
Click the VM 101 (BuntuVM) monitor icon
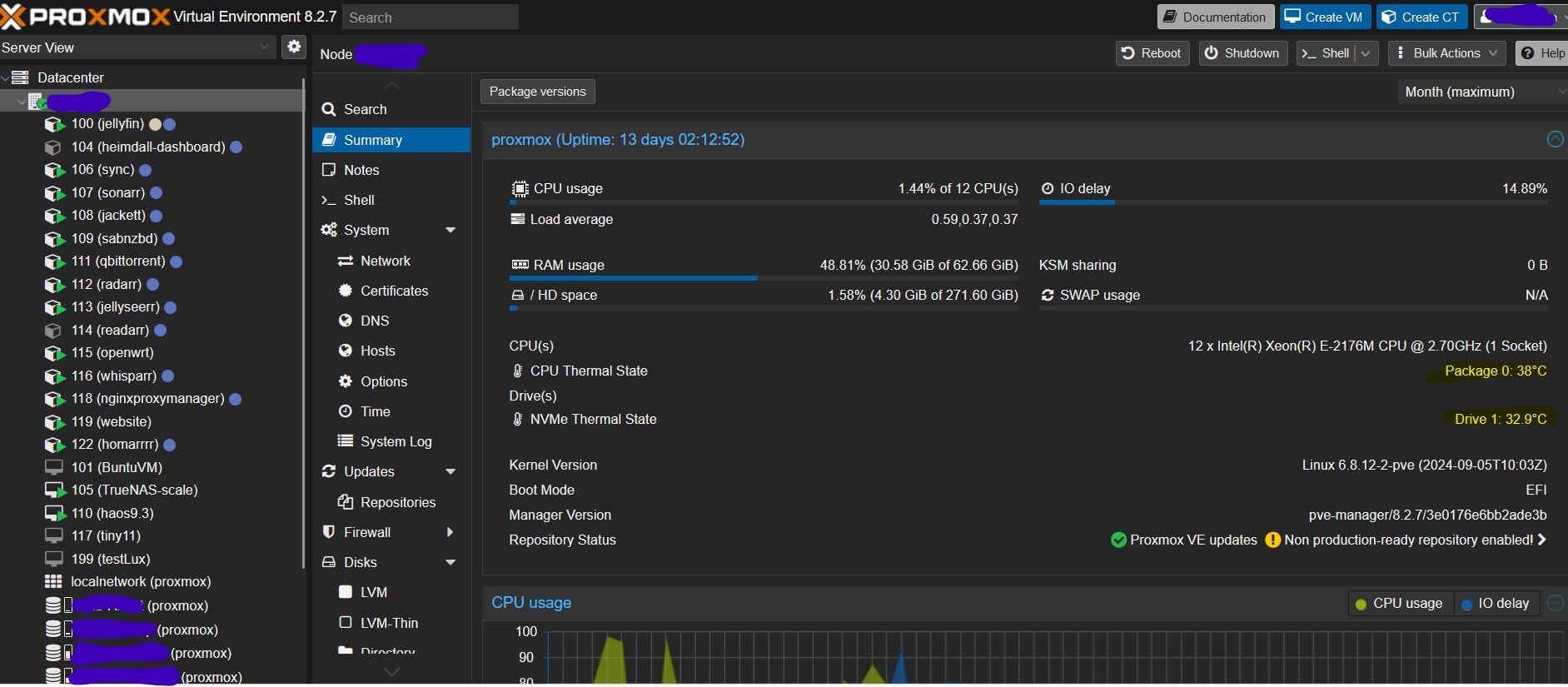(54, 467)
